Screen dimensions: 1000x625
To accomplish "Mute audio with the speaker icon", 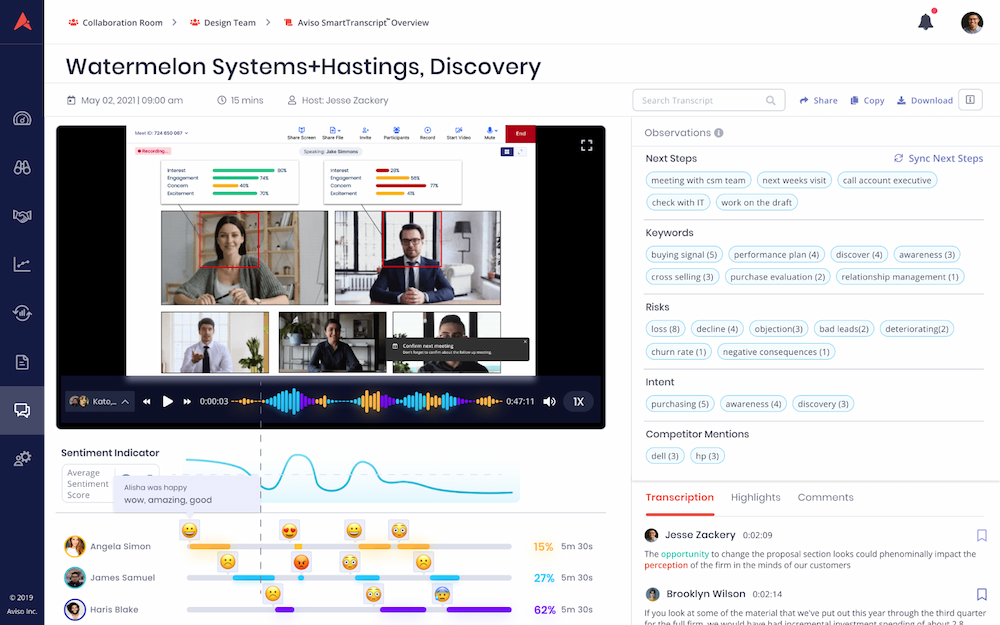I will coord(549,402).
